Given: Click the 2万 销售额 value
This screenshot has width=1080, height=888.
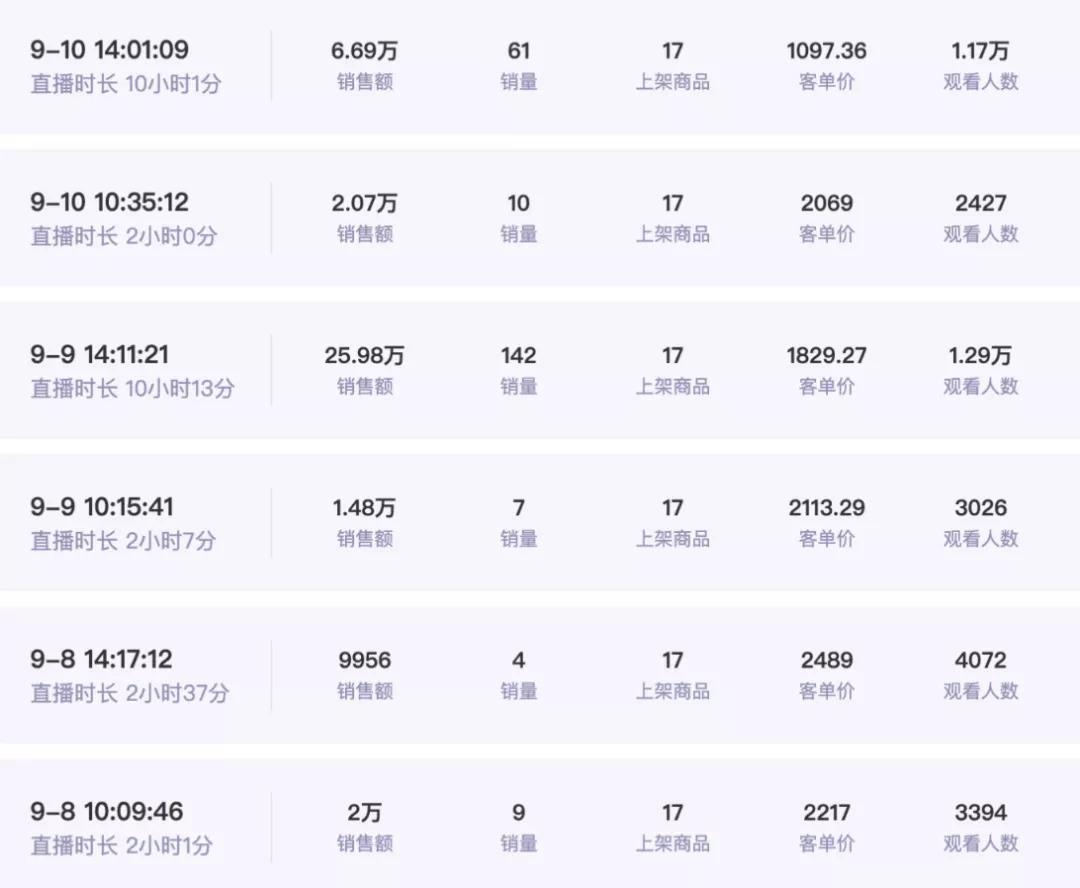Looking at the screenshot, I should 364,812.
